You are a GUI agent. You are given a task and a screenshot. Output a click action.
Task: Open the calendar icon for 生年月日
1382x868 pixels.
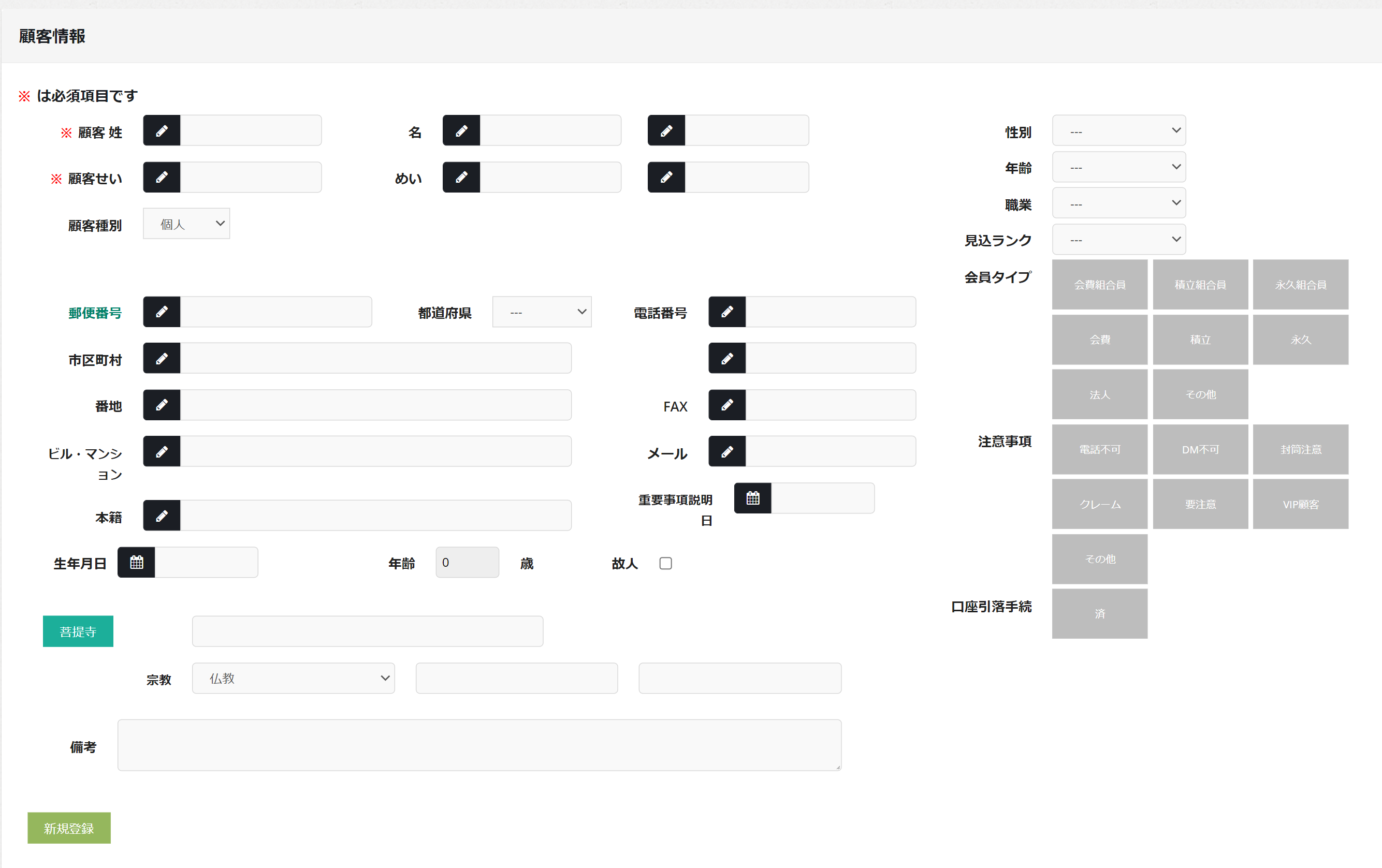[x=136, y=562]
